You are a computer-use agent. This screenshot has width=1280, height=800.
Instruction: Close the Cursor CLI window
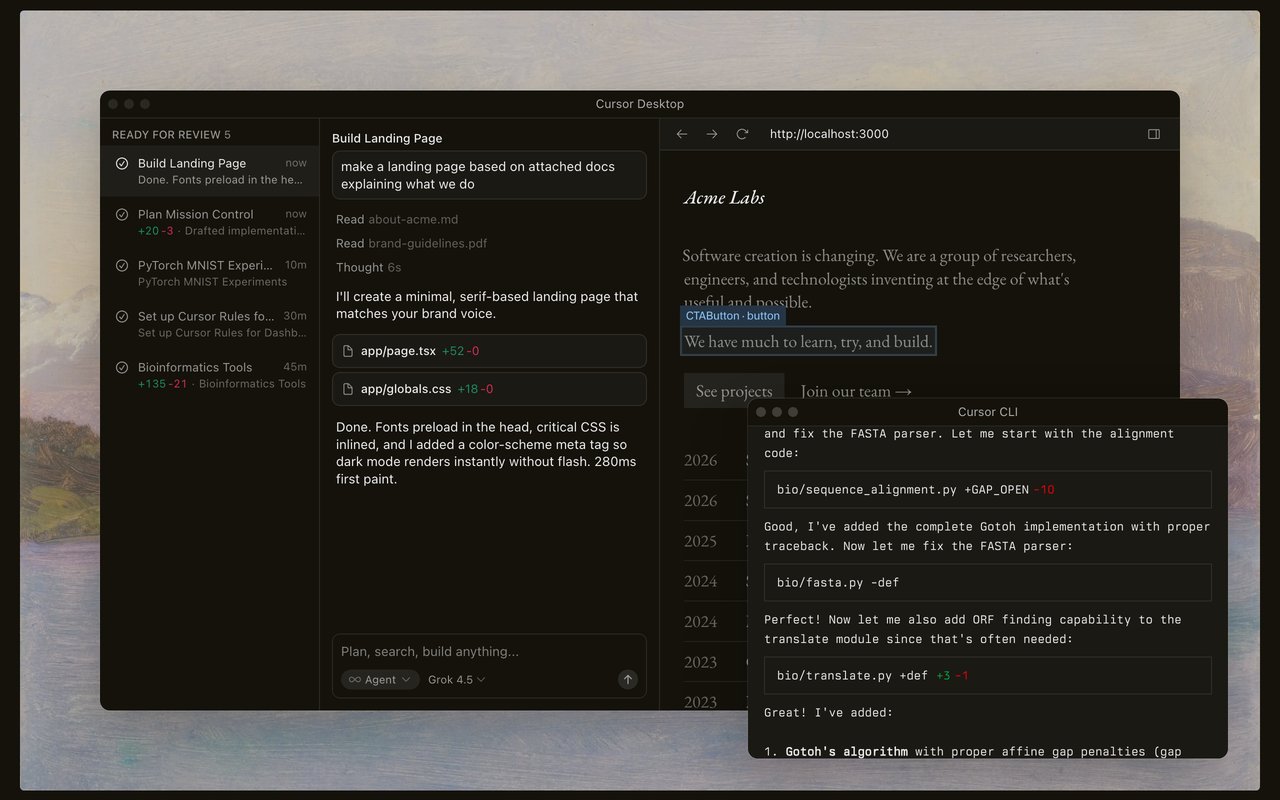coord(761,412)
